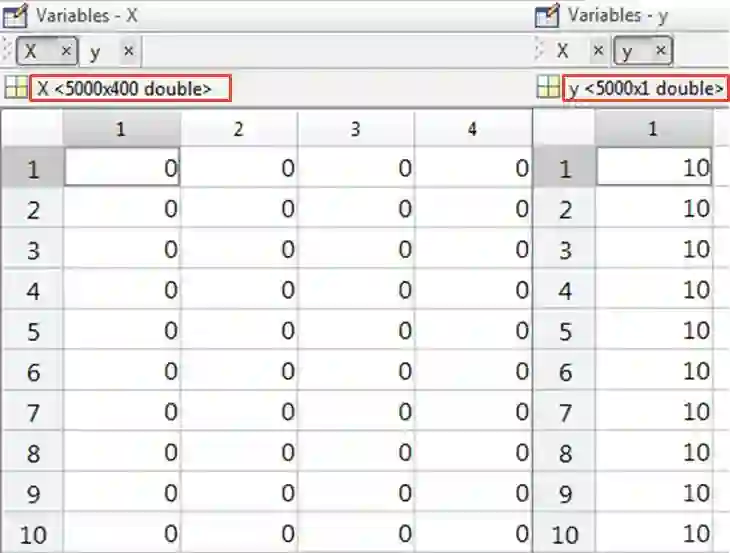The width and height of the screenshot is (730, 553).
Task: Click the 'X <5000x400 double>' label
Action: tap(130, 88)
